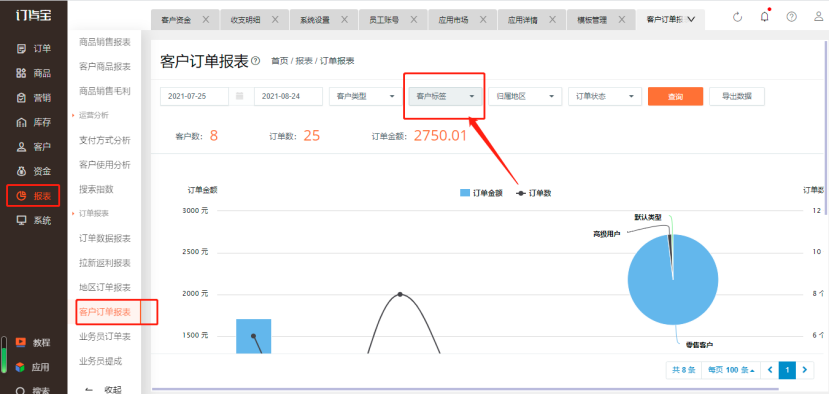The image size is (829, 394).
Task: Edit end date field 2021-08-24
Action: point(288,96)
